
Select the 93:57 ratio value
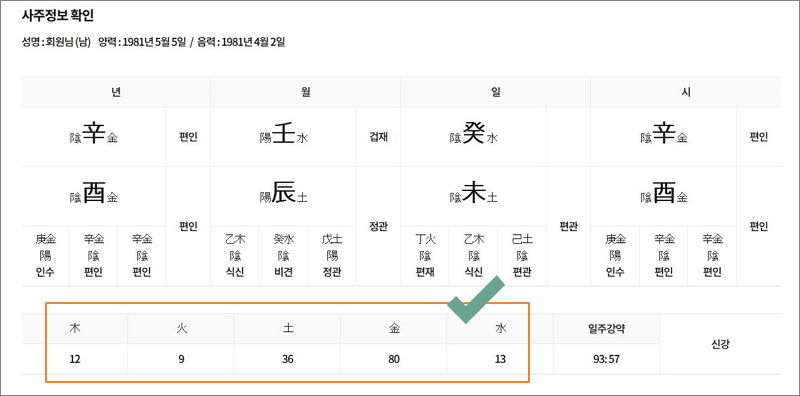click(x=606, y=359)
